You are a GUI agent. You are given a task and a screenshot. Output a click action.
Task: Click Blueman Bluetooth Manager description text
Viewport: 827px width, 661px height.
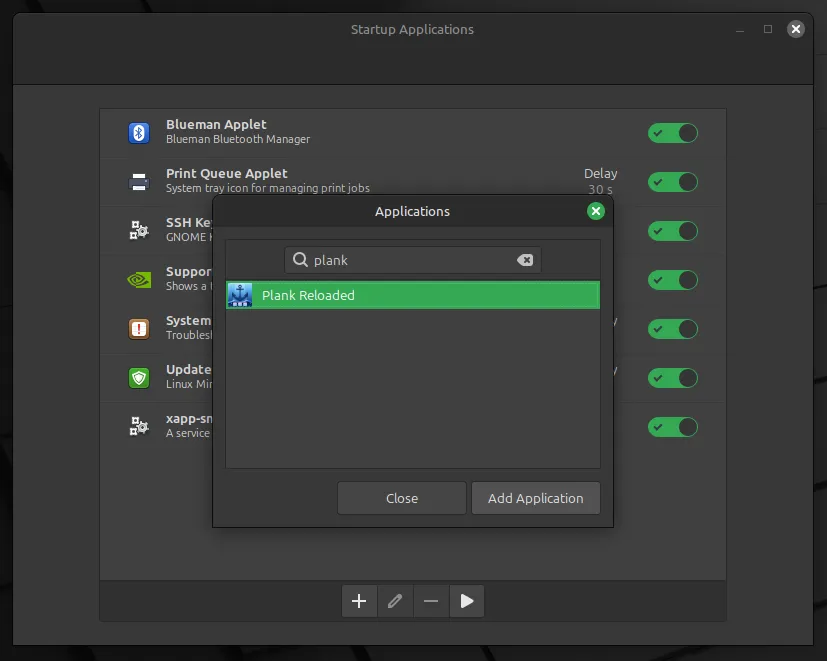click(x=238, y=139)
